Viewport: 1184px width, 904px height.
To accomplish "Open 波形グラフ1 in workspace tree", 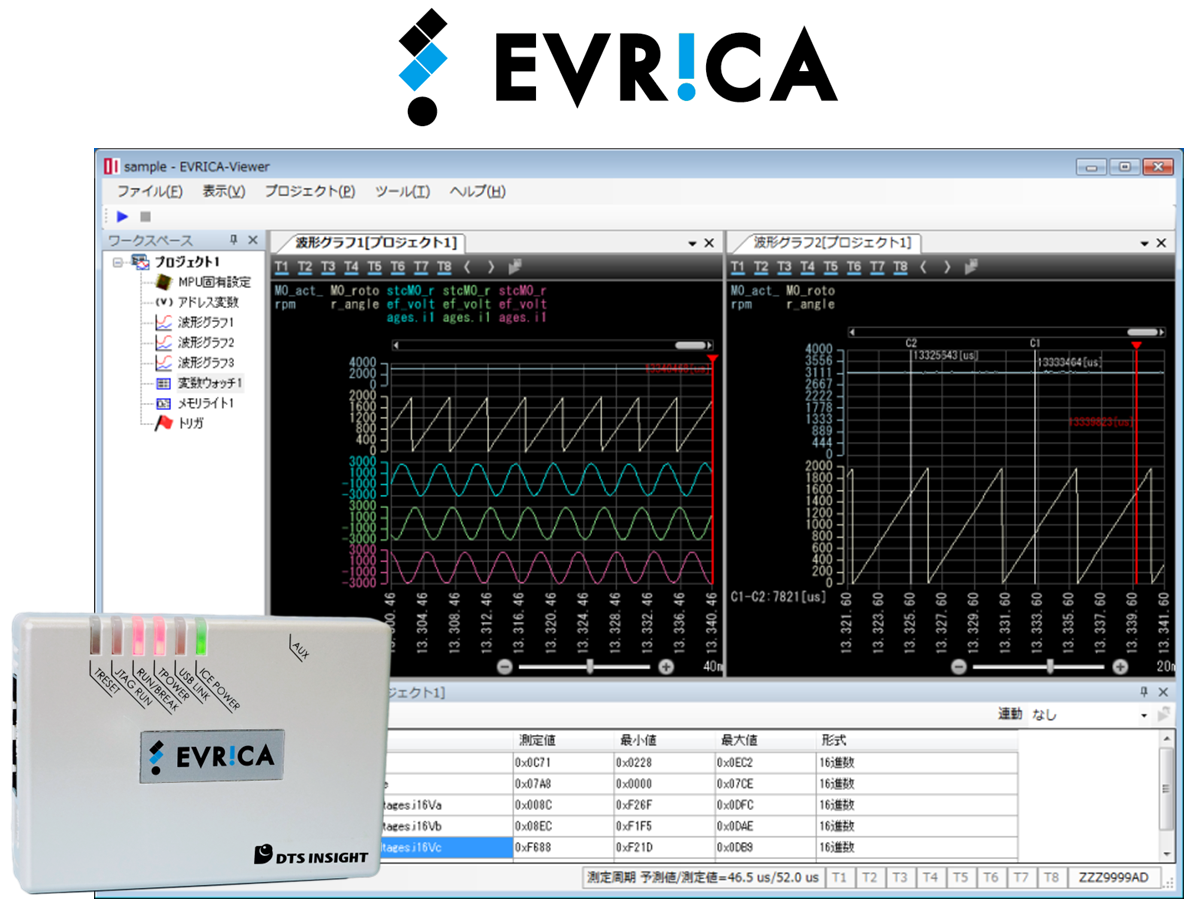I will click(x=205, y=322).
